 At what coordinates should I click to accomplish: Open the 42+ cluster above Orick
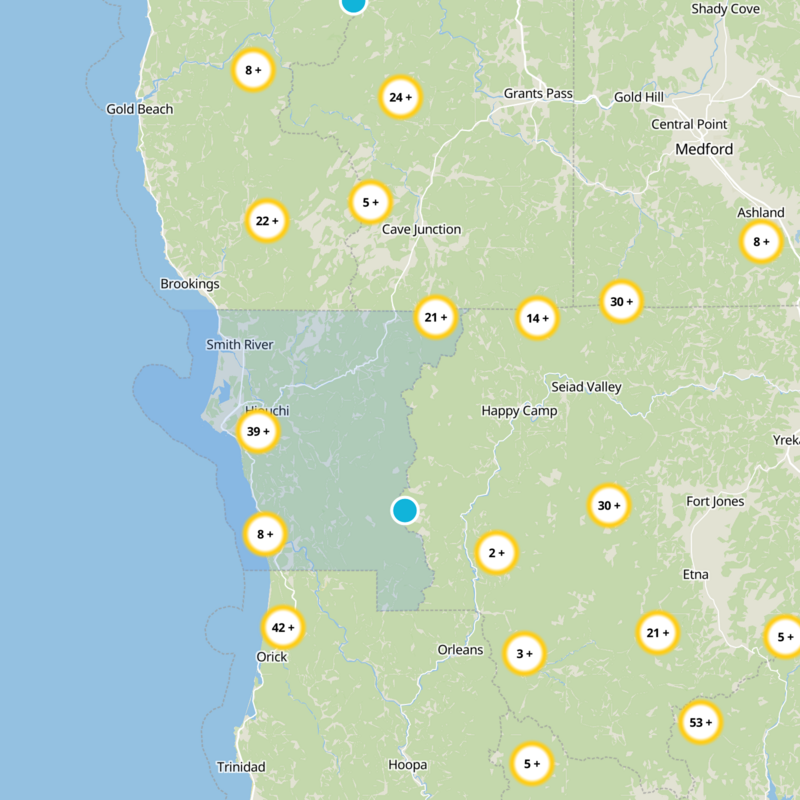[283, 627]
